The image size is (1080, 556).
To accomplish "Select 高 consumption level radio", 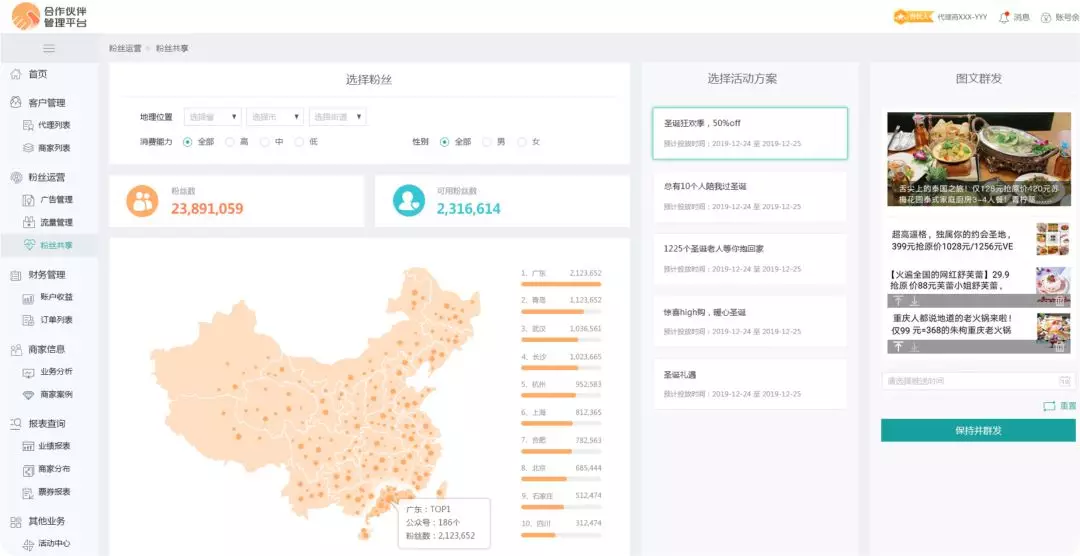I will (x=229, y=142).
